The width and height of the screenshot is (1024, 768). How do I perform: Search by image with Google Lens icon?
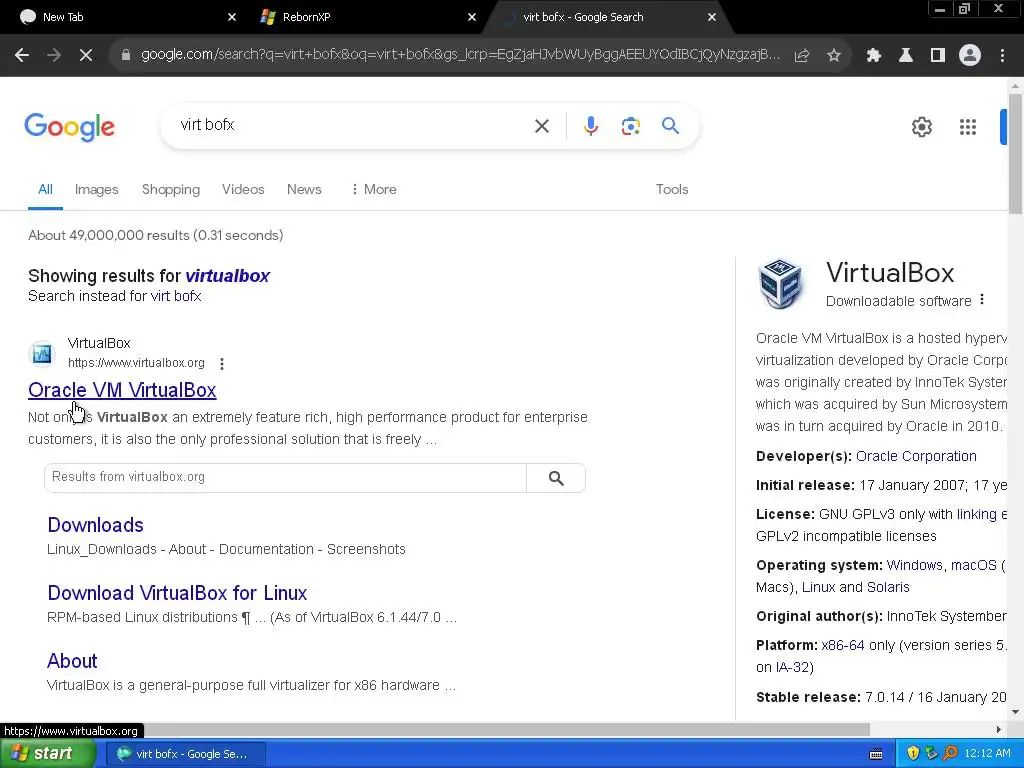tap(631, 126)
